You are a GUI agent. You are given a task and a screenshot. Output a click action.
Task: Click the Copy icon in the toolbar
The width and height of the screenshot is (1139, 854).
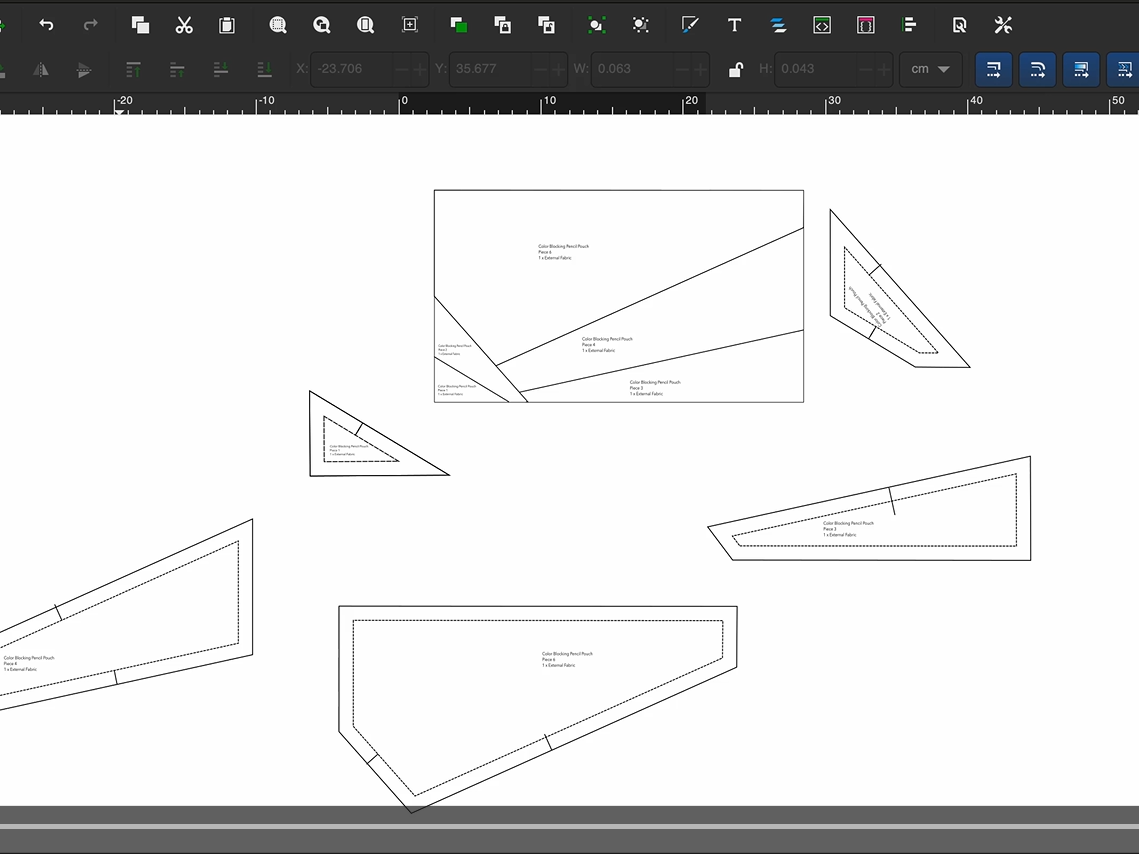pos(140,25)
